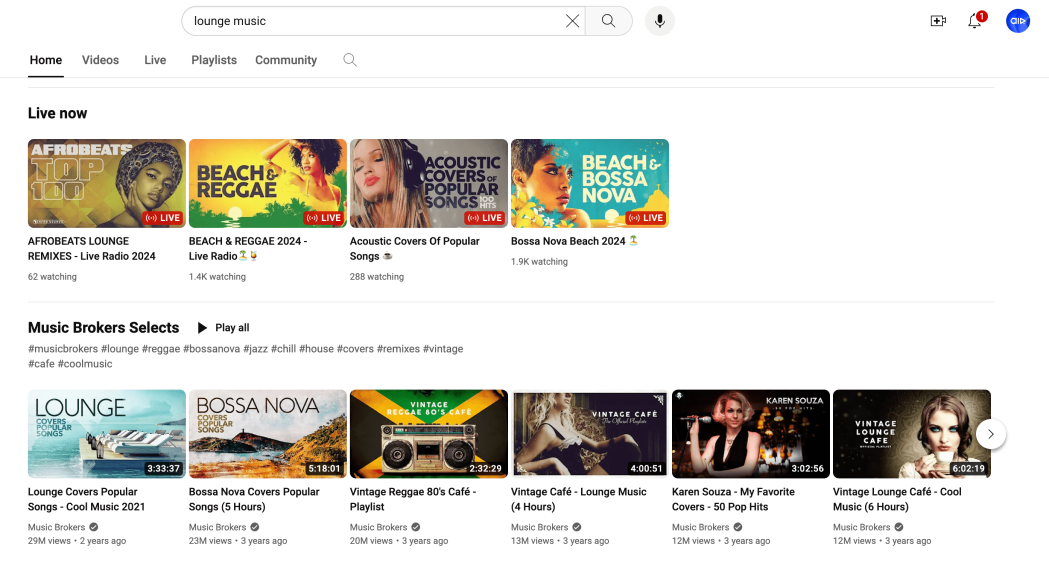
Task: Click the Play all icon for Music Brokers Selects
Action: pyautogui.click(x=201, y=328)
